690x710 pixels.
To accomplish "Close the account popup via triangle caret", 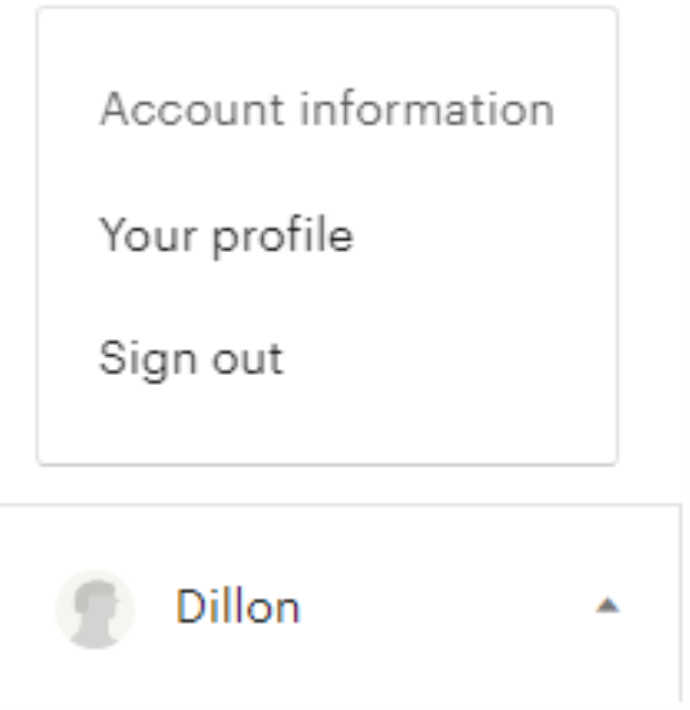I will pyautogui.click(x=607, y=605).
